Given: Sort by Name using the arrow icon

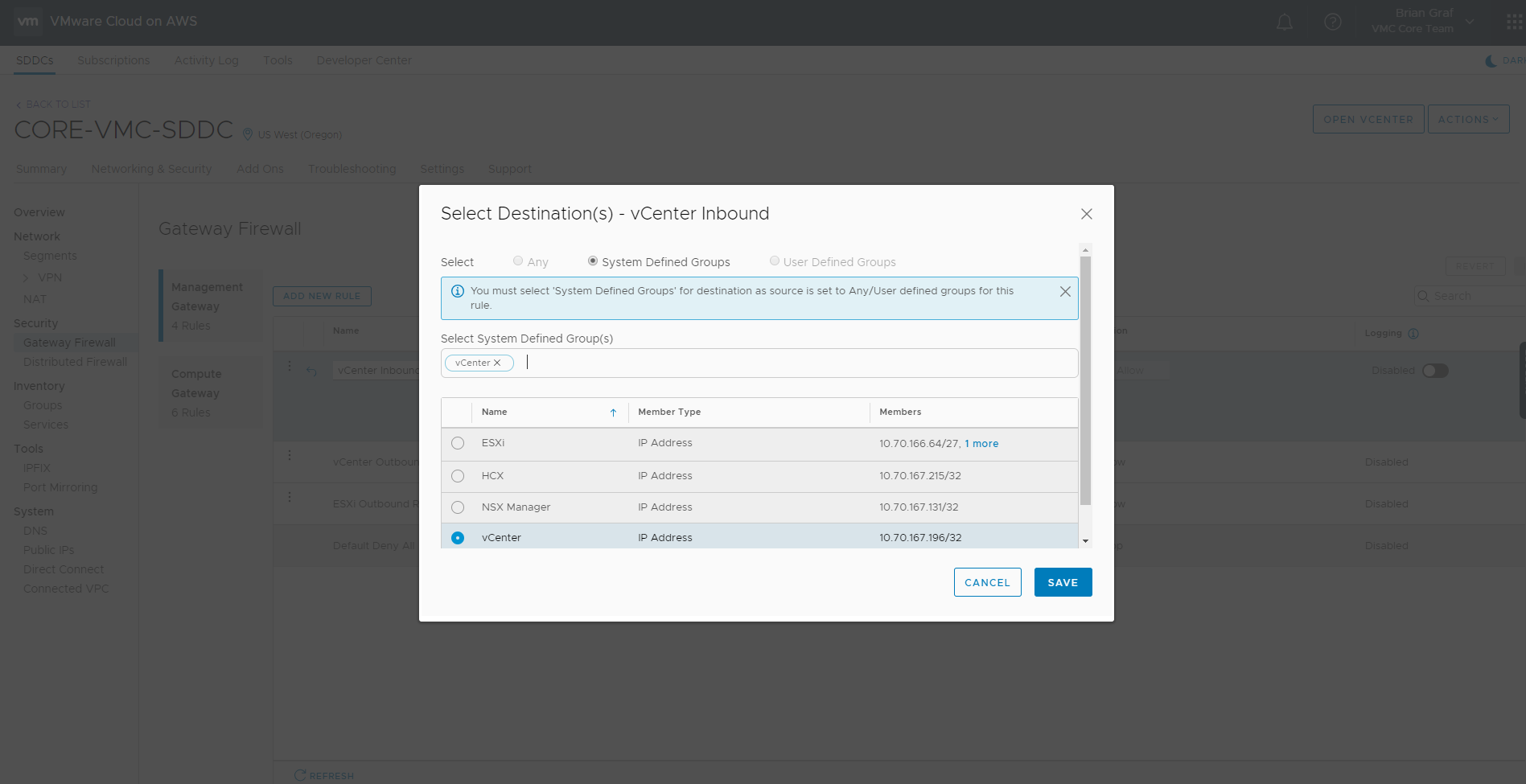Looking at the screenshot, I should pos(613,413).
